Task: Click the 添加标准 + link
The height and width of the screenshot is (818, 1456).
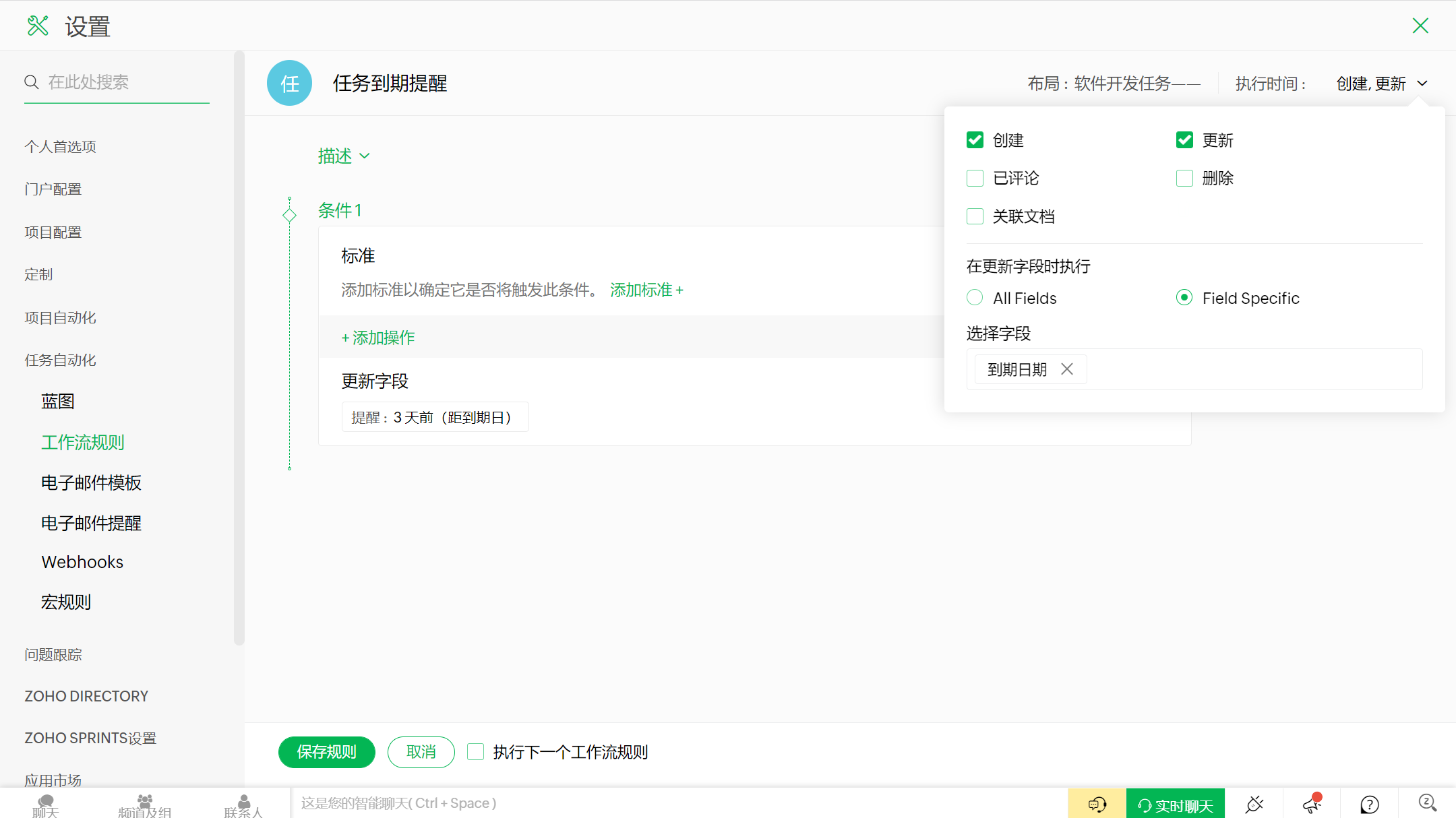Action: coord(646,290)
